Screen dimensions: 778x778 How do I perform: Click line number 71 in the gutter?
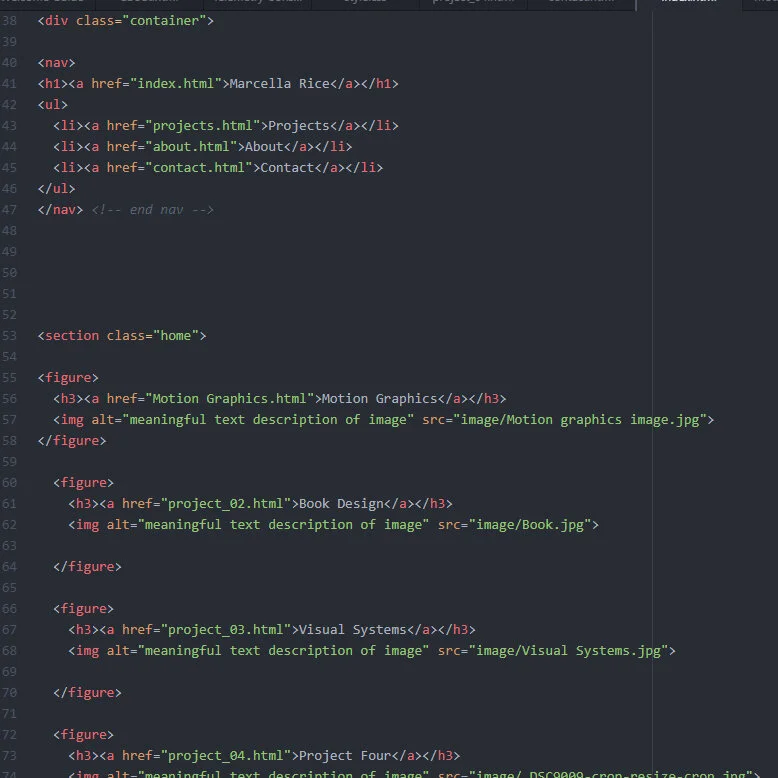9,714
